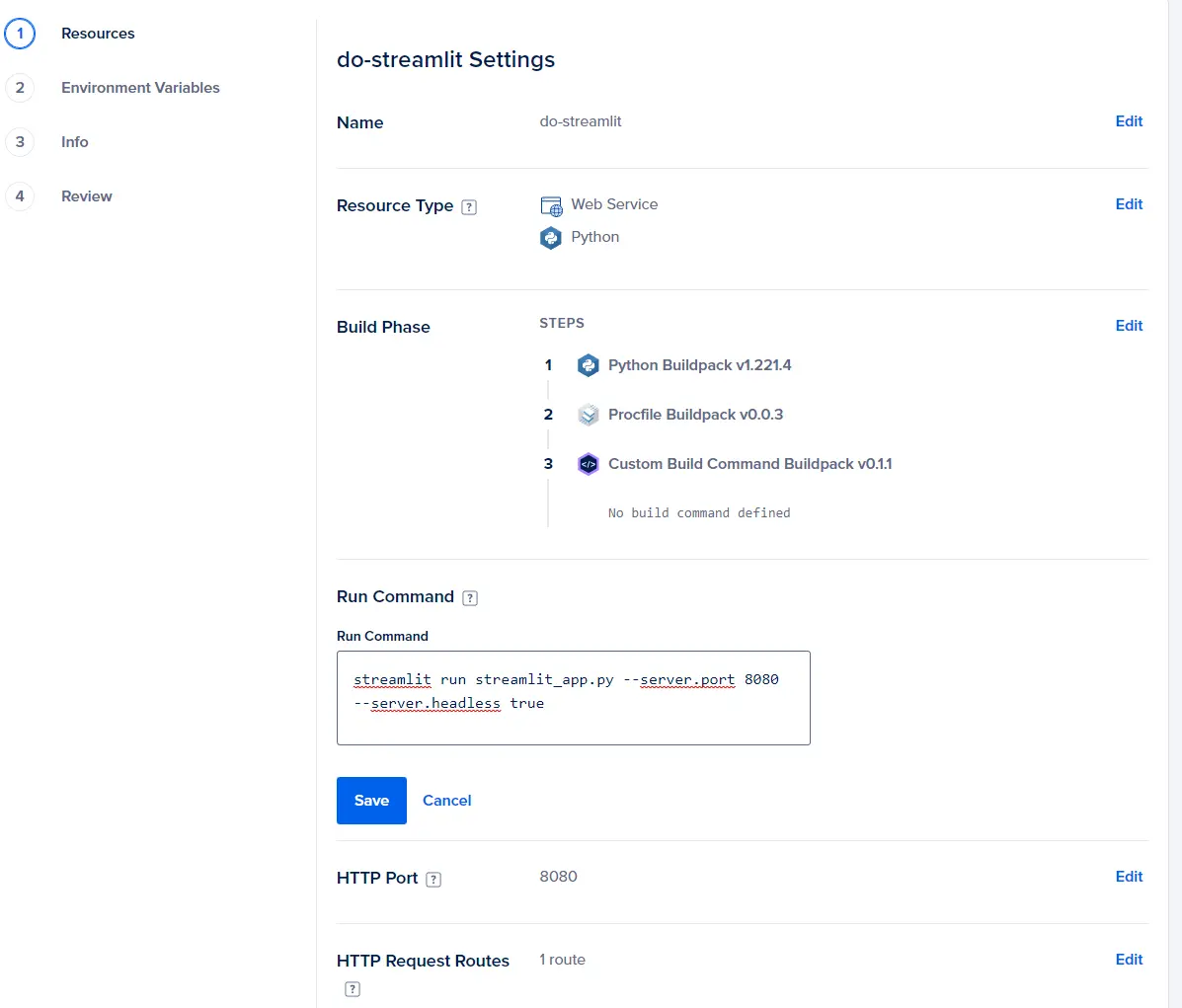Click the do-streamlit name value
The height and width of the screenshot is (1008, 1182).
click(581, 121)
